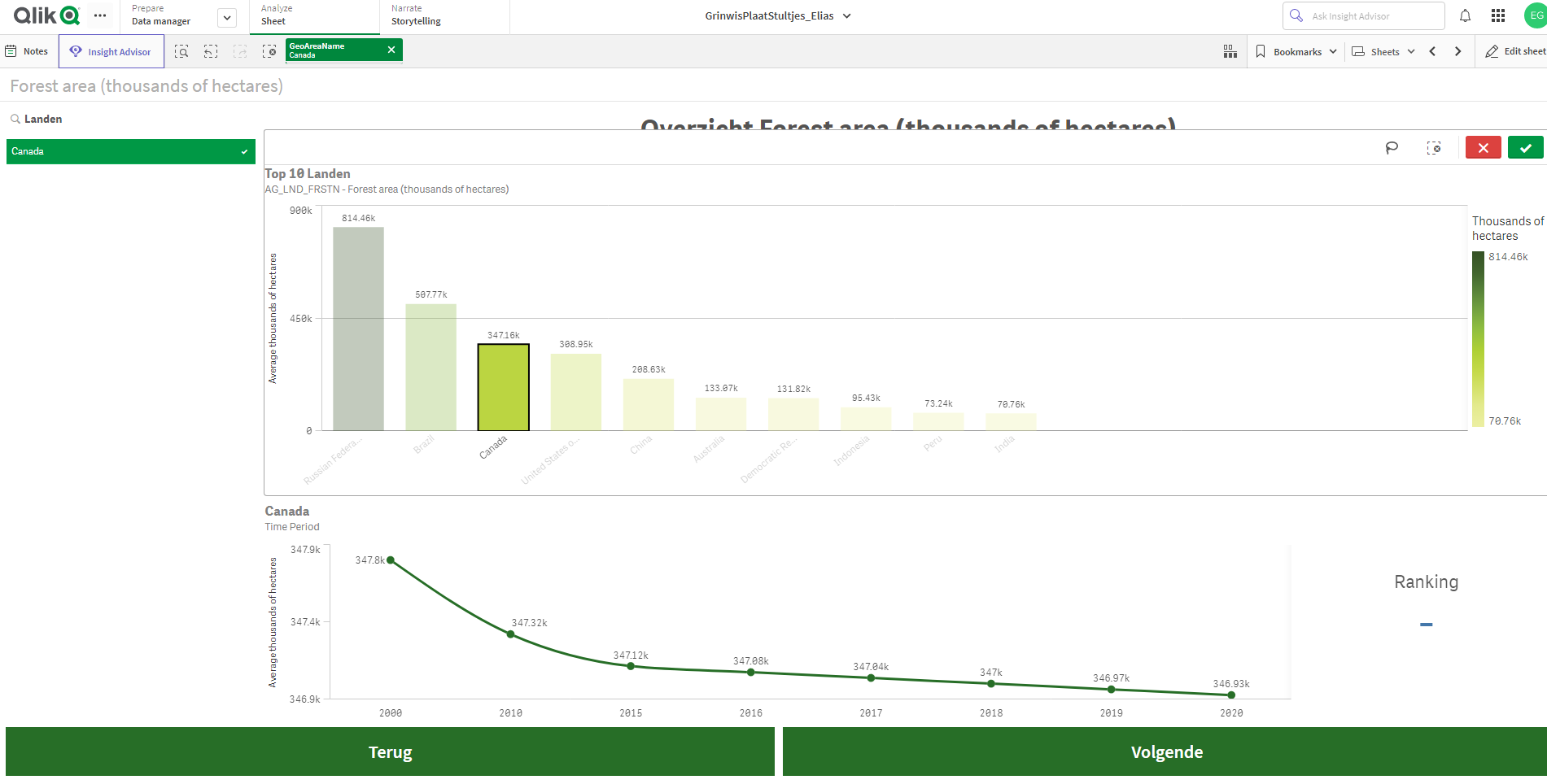
Task: Click the Notes icon
Action: [27, 50]
